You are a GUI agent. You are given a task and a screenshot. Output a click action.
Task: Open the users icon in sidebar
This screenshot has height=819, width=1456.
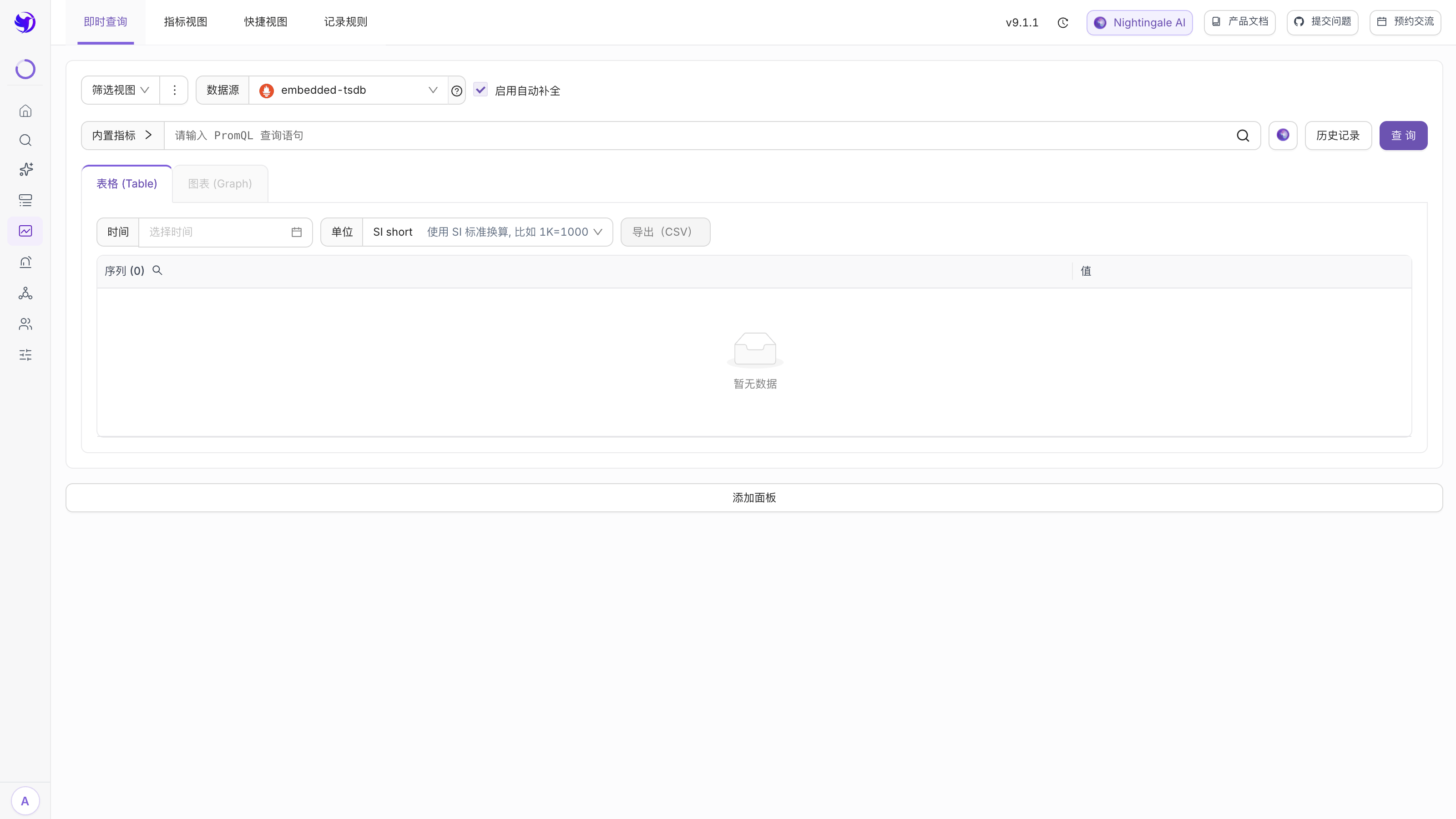tap(25, 324)
